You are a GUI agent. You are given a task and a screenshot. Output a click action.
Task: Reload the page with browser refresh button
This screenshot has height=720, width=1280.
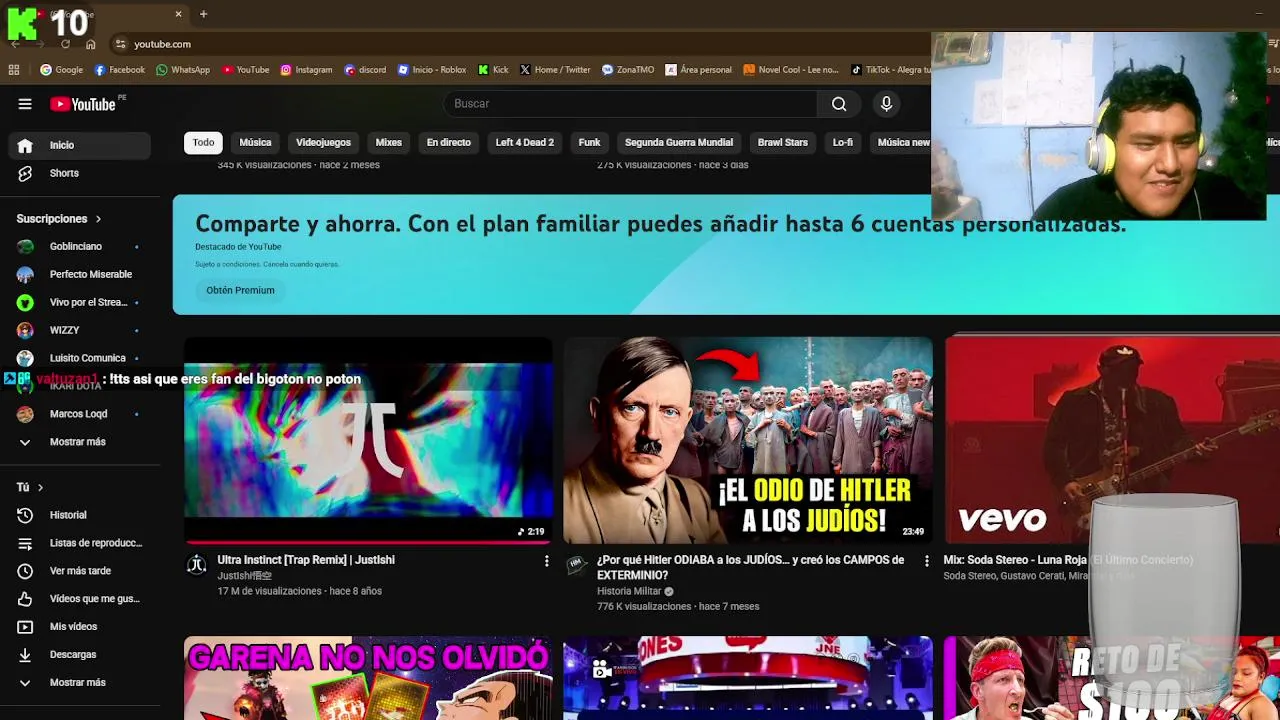(65, 44)
